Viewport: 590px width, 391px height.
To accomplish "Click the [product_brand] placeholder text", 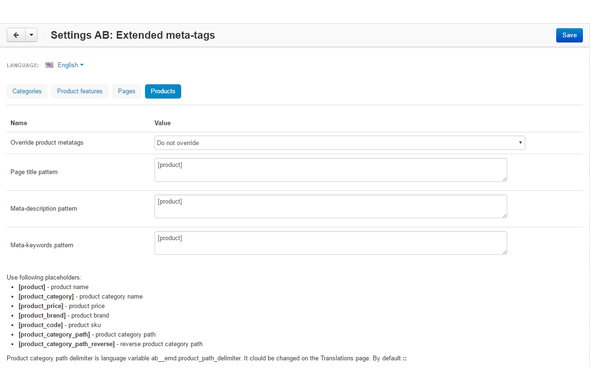I will click(42, 315).
